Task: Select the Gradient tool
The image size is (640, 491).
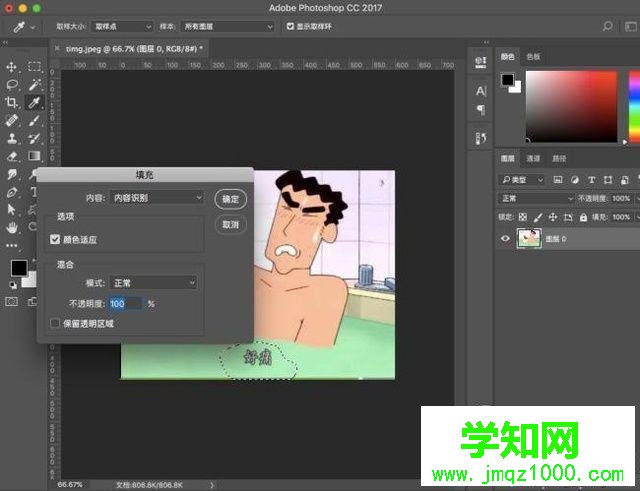Action: [34, 156]
